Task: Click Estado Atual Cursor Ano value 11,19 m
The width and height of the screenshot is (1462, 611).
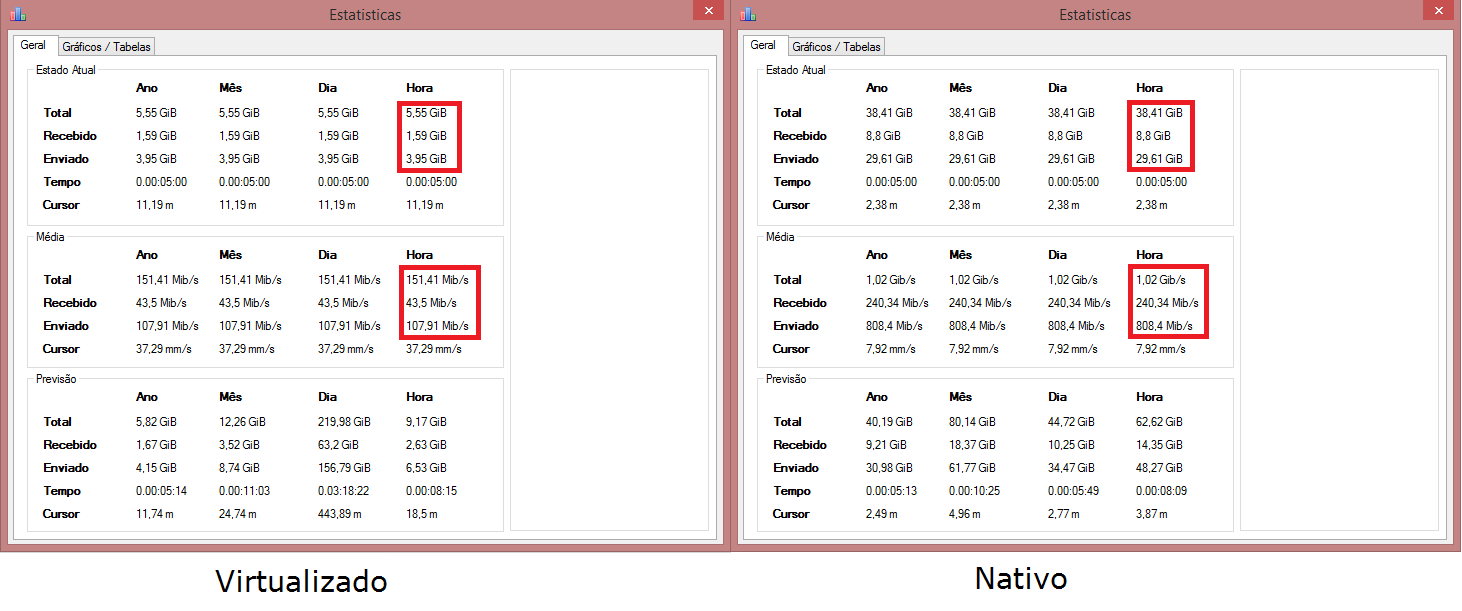Action: [x=155, y=205]
